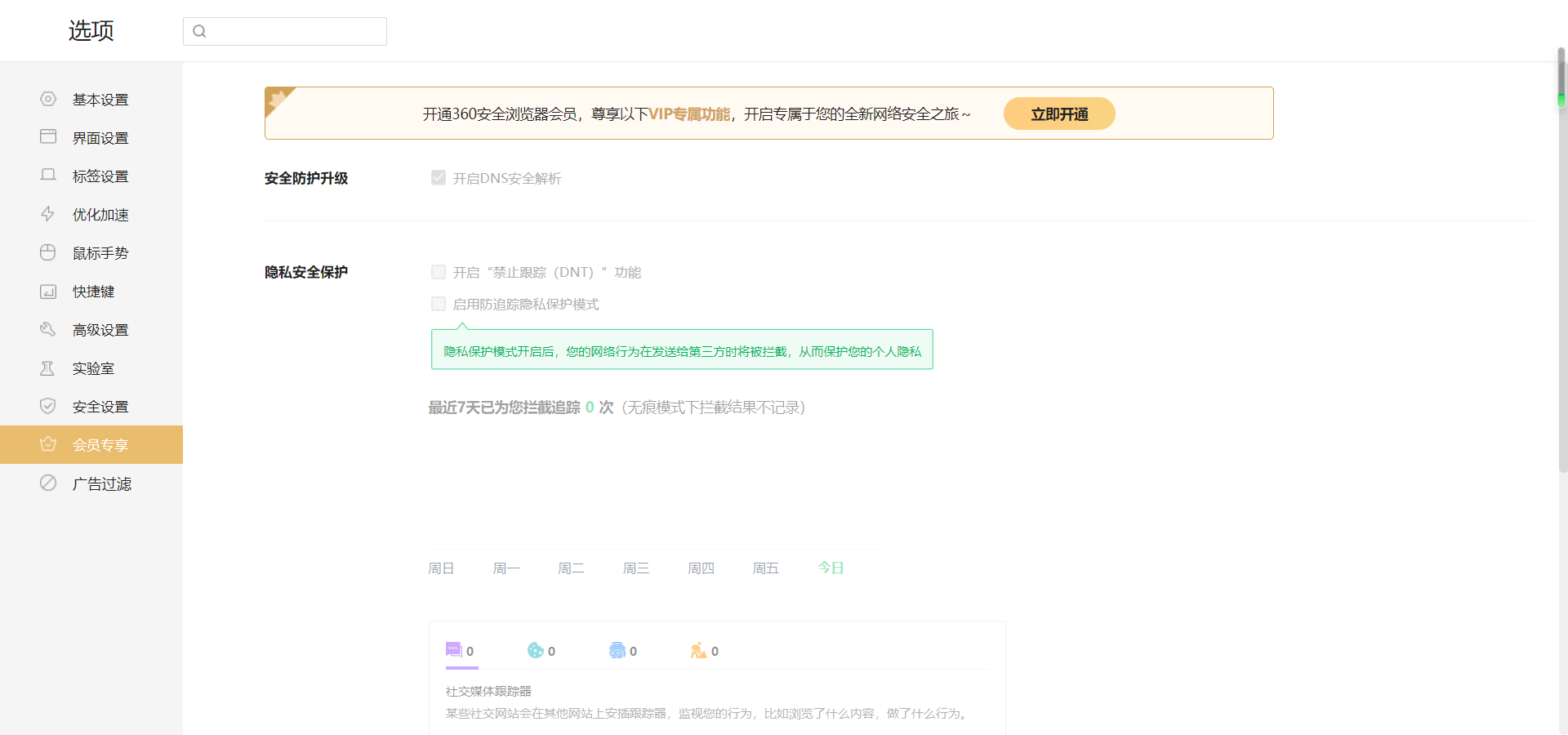Uncheck 开启DNS安全解析 checkbox
Viewport: 1568px width, 735px height.
[x=439, y=177]
